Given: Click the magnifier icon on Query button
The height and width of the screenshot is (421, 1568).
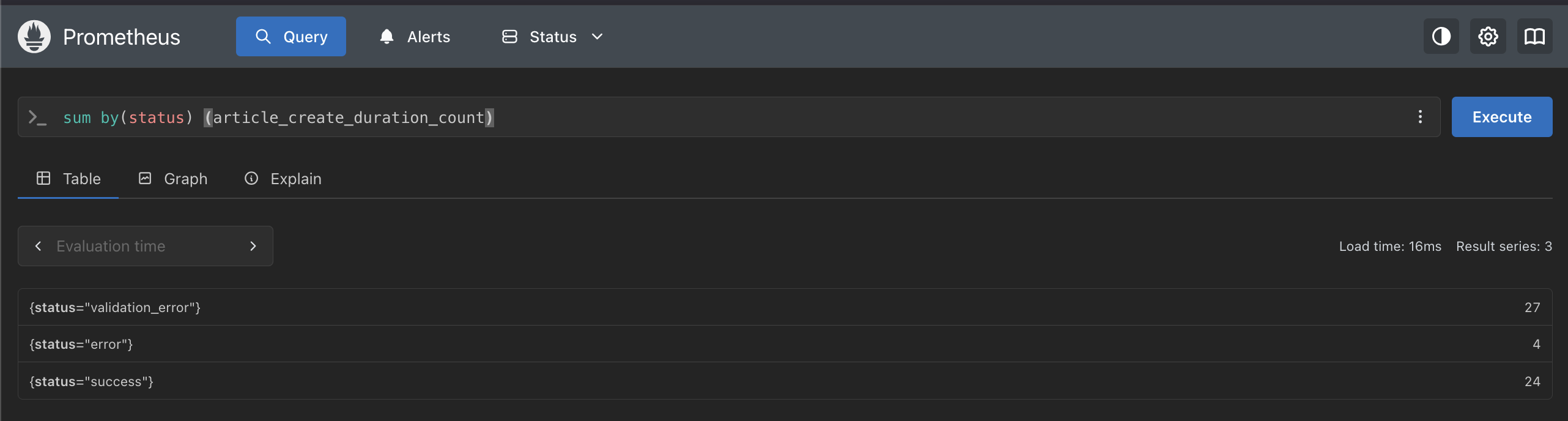Looking at the screenshot, I should (263, 37).
